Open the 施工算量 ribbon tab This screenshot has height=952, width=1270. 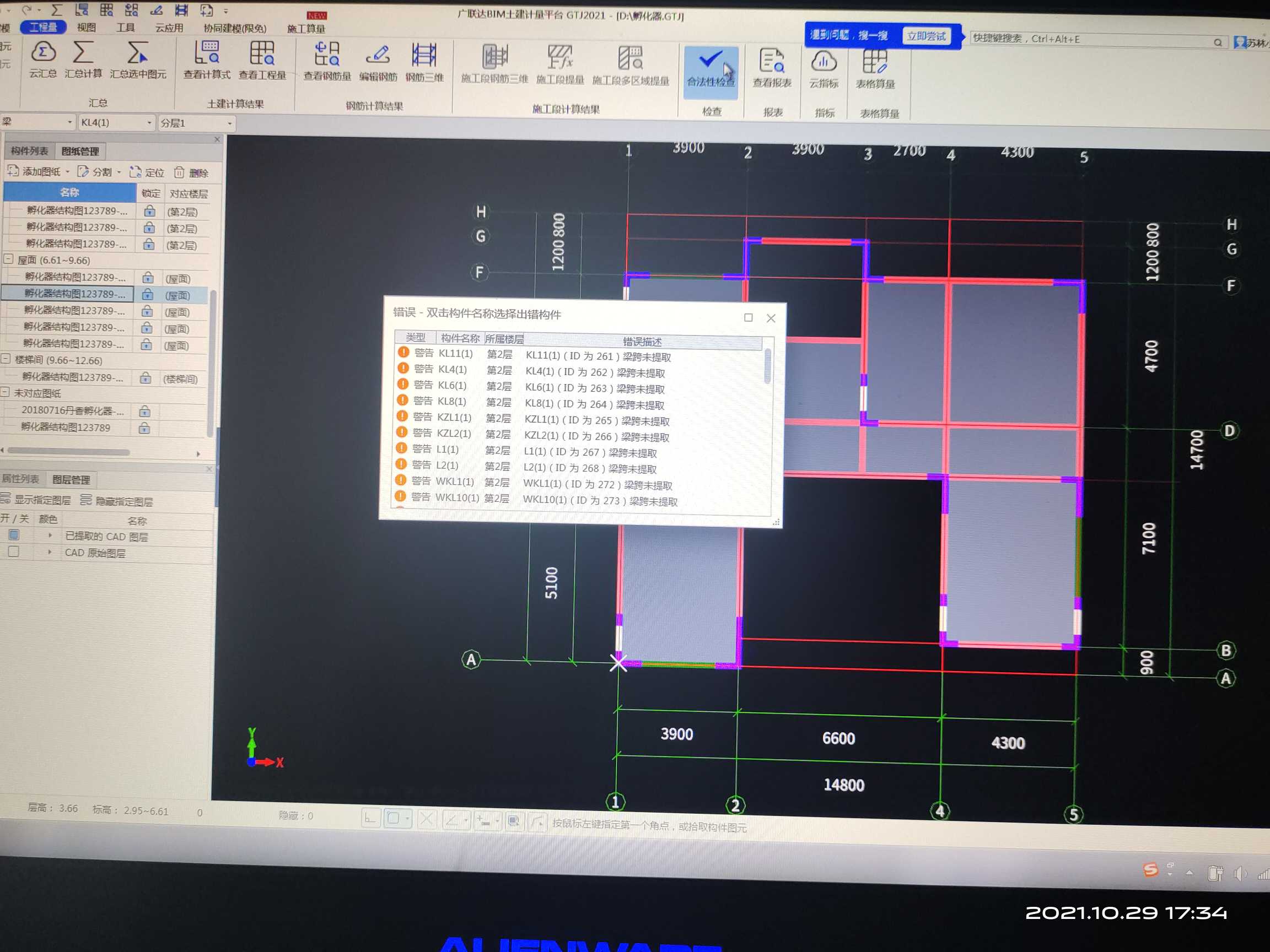[x=306, y=29]
